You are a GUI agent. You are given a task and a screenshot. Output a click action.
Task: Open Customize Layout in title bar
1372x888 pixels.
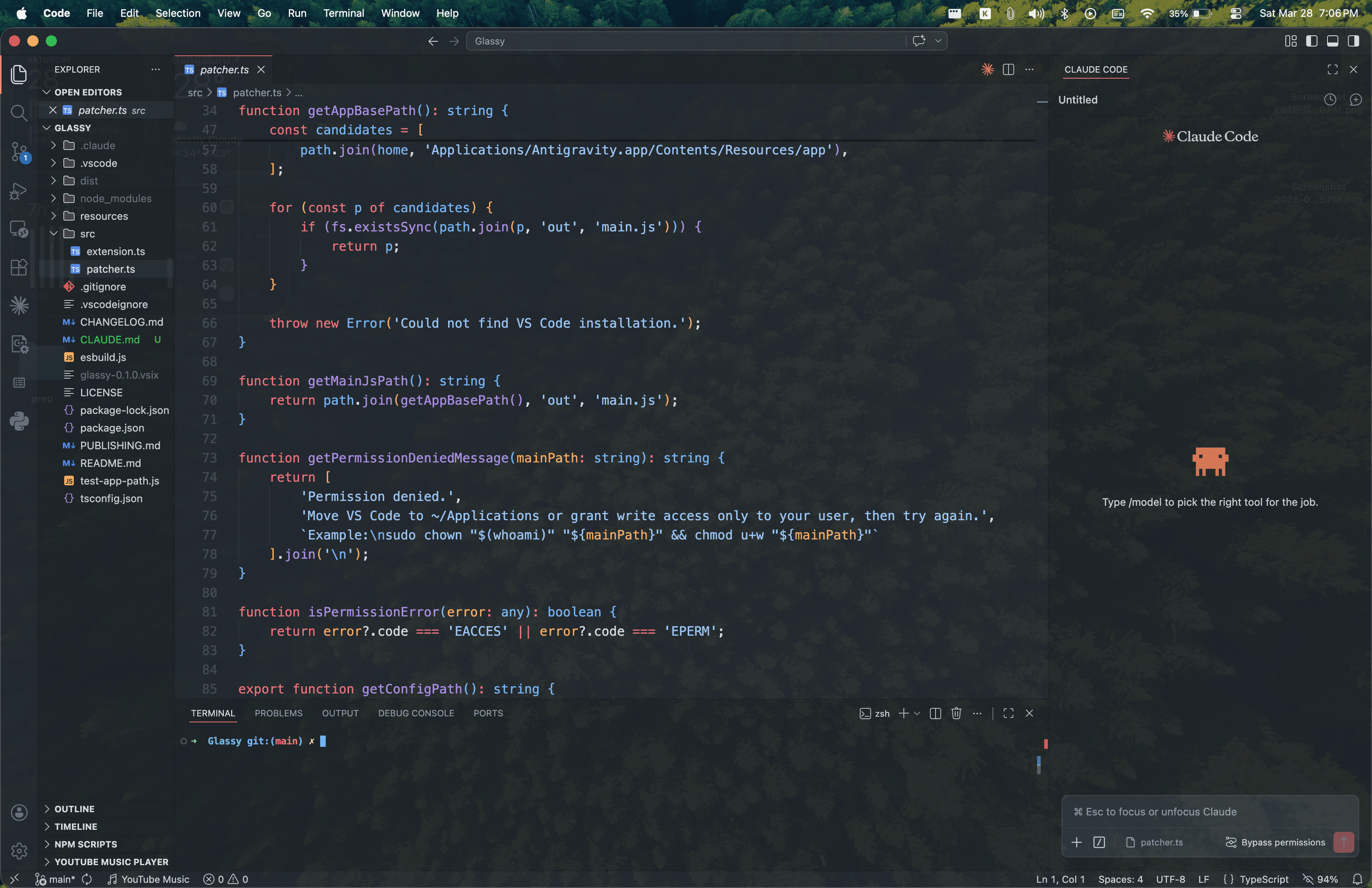1290,41
